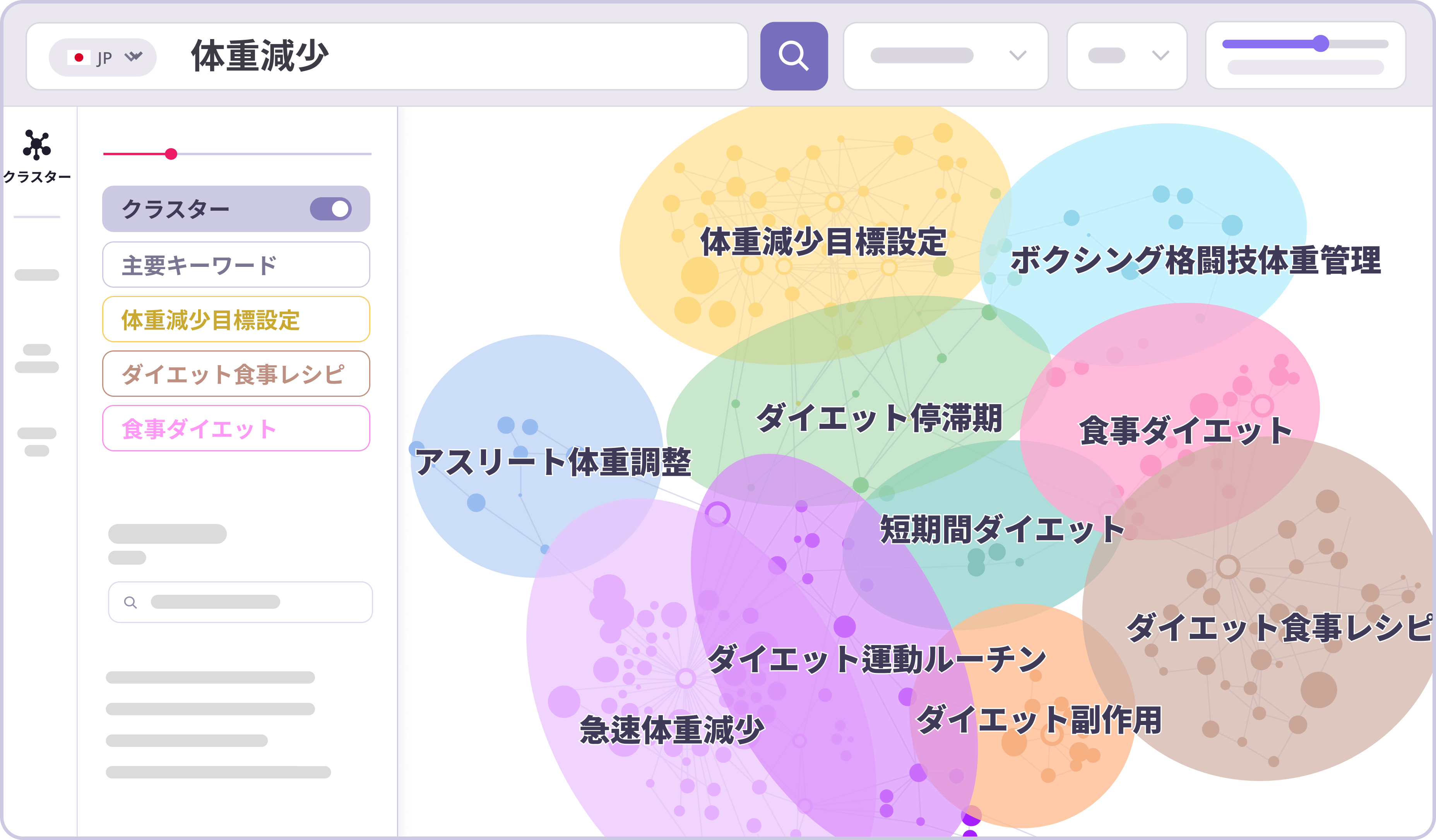The image size is (1436, 840).
Task: Select the 体重減少目標設定 cluster button
Action: 235,319
